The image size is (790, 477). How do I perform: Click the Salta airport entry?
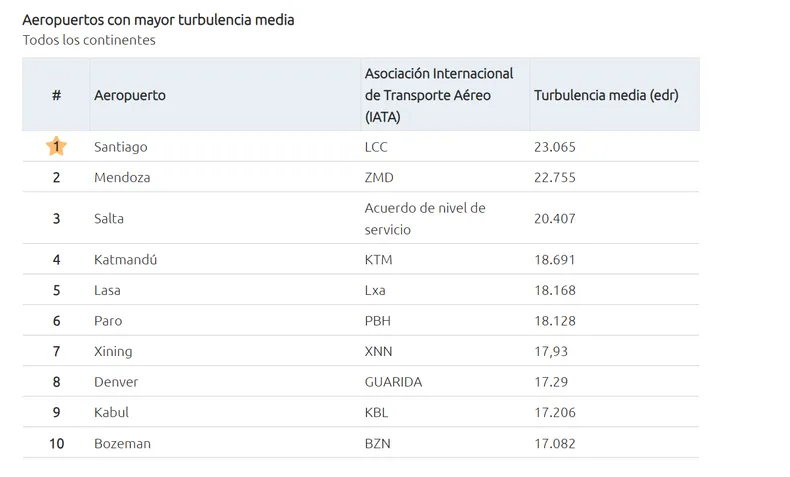click(x=109, y=219)
